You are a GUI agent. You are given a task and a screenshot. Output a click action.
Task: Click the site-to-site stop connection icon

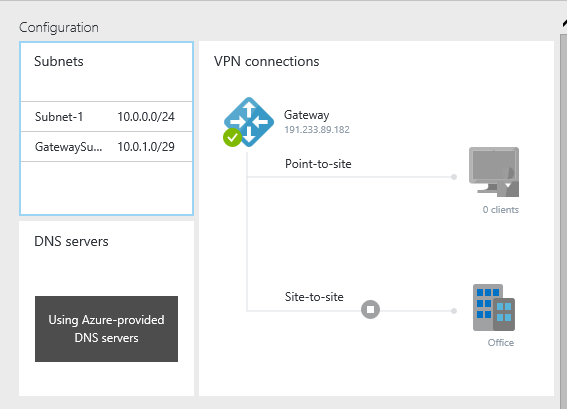pyautogui.click(x=370, y=310)
